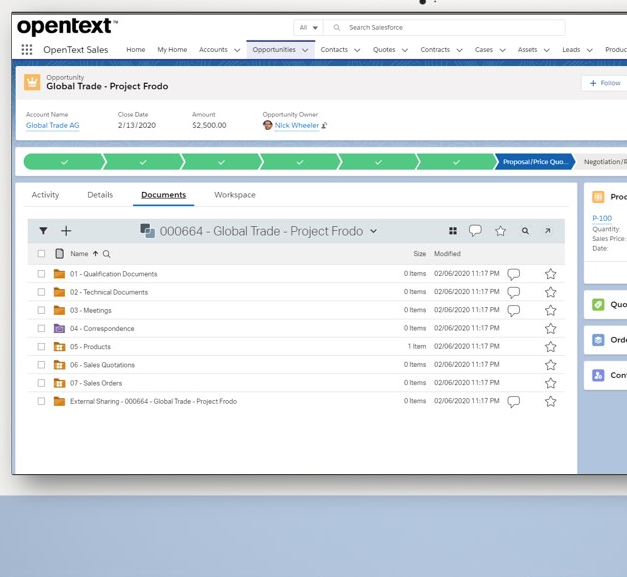Star the 06 - Sales Quotations folder
Viewport: 627px width, 577px height.
[x=551, y=365]
